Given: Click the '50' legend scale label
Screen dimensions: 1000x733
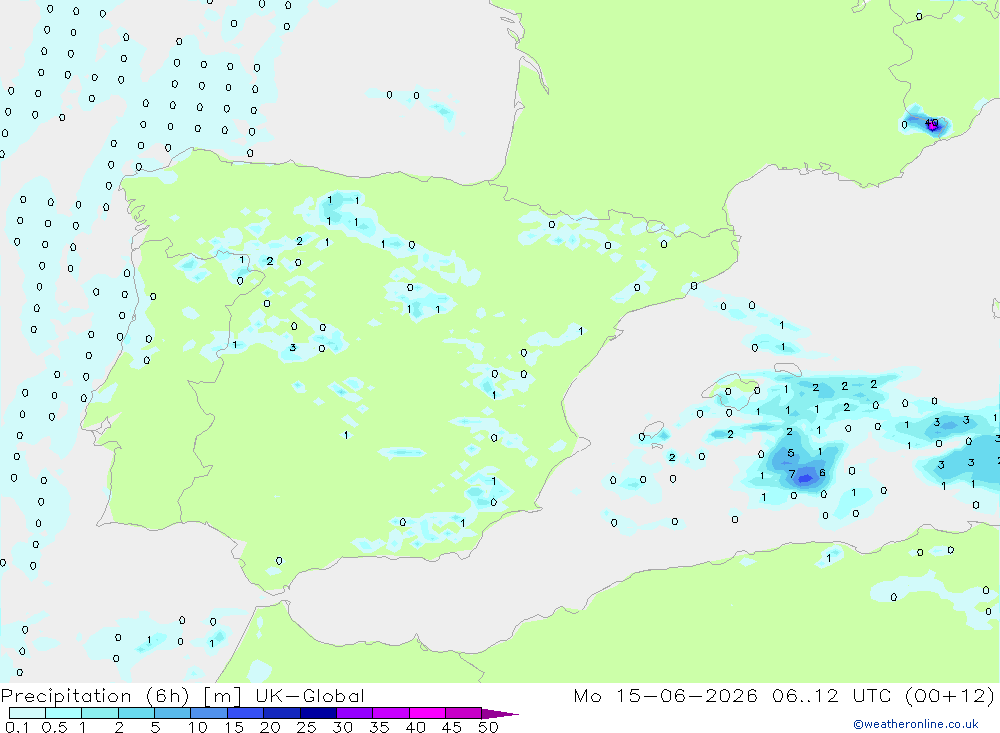Looking at the screenshot, I should (488, 727).
